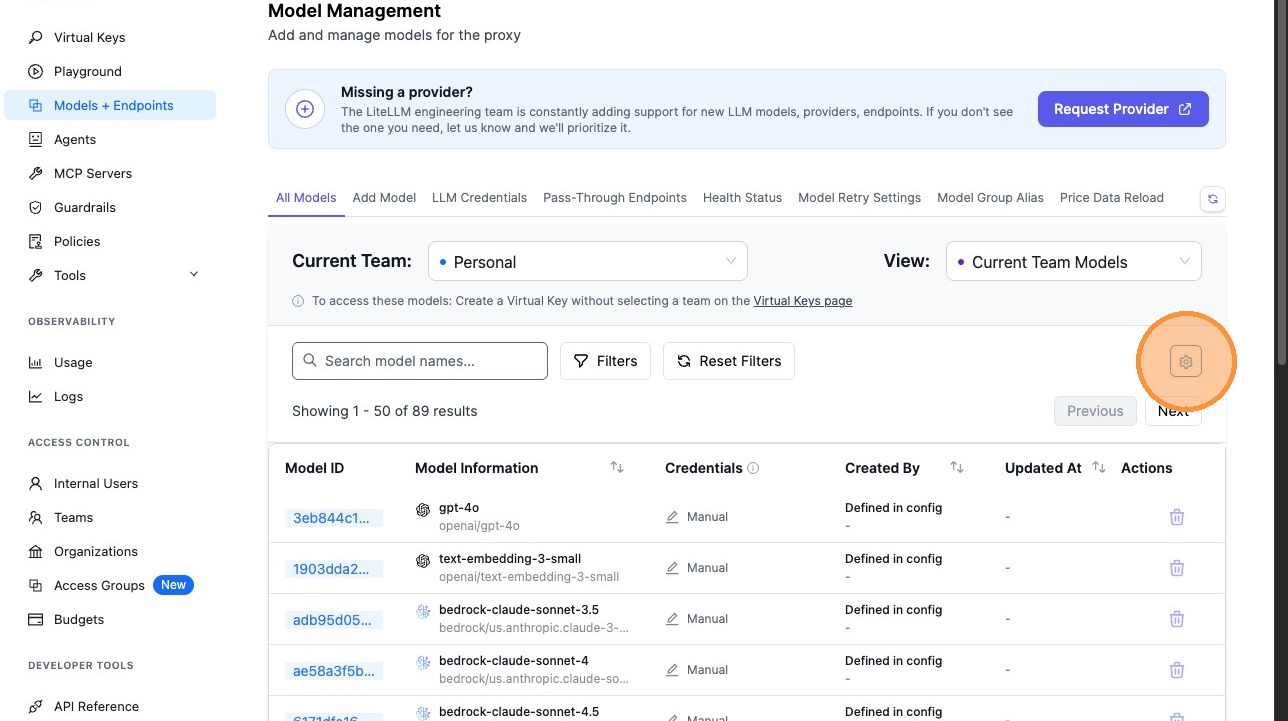Sort the Updated At column
This screenshot has width=1288, height=721.
click(x=1099, y=468)
